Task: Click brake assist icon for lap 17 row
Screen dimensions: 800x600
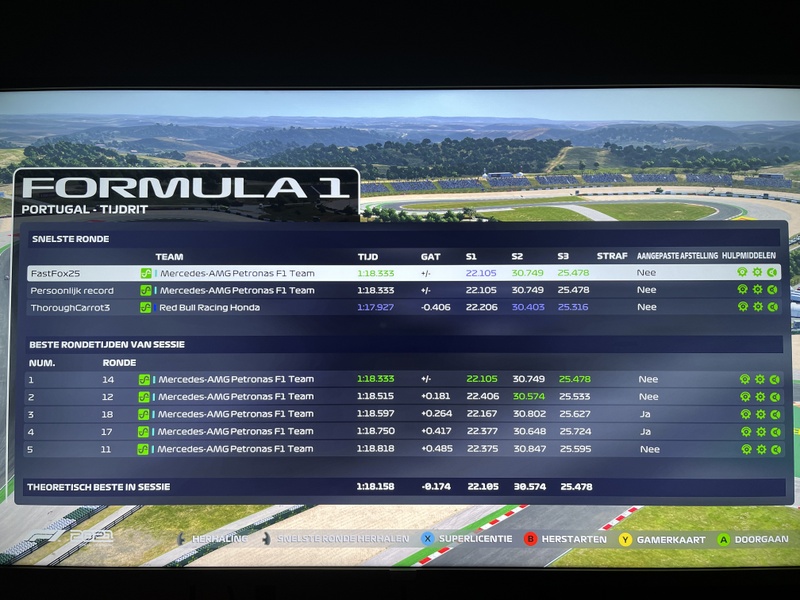Action: [776, 432]
